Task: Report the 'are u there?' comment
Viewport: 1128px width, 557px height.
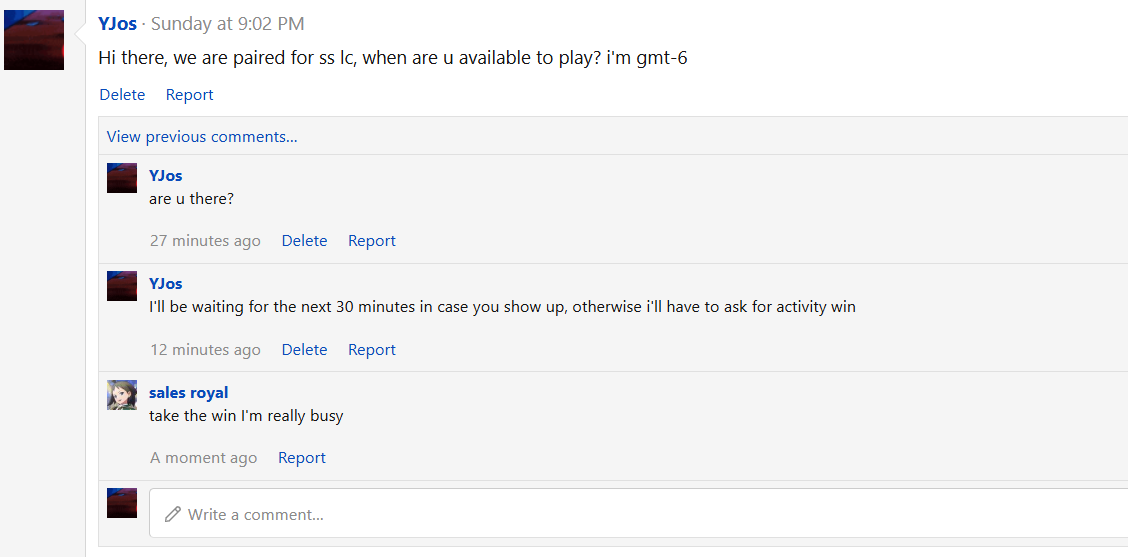Action: (x=371, y=241)
